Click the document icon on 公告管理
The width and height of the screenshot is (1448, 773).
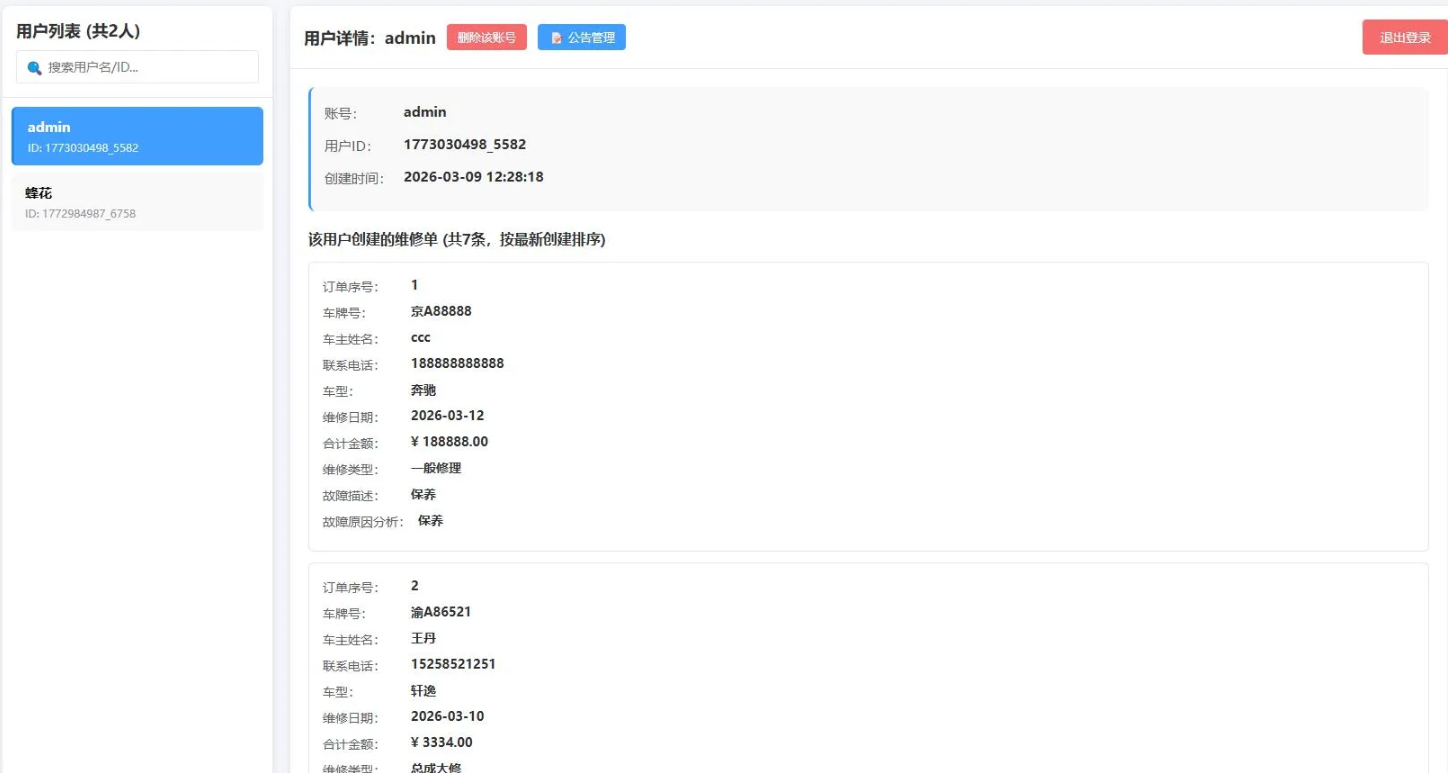tap(557, 38)
